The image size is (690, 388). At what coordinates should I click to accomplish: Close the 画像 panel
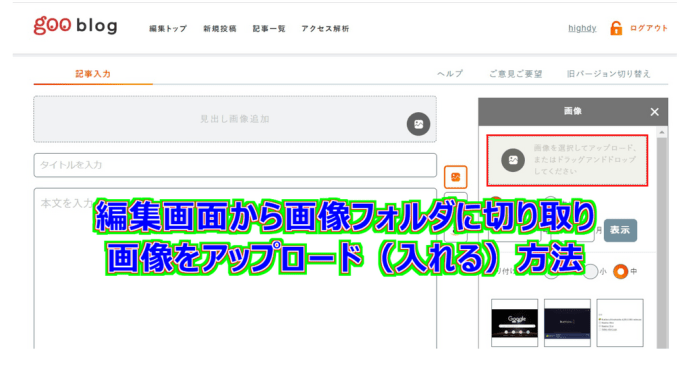[x=654, y=112]
